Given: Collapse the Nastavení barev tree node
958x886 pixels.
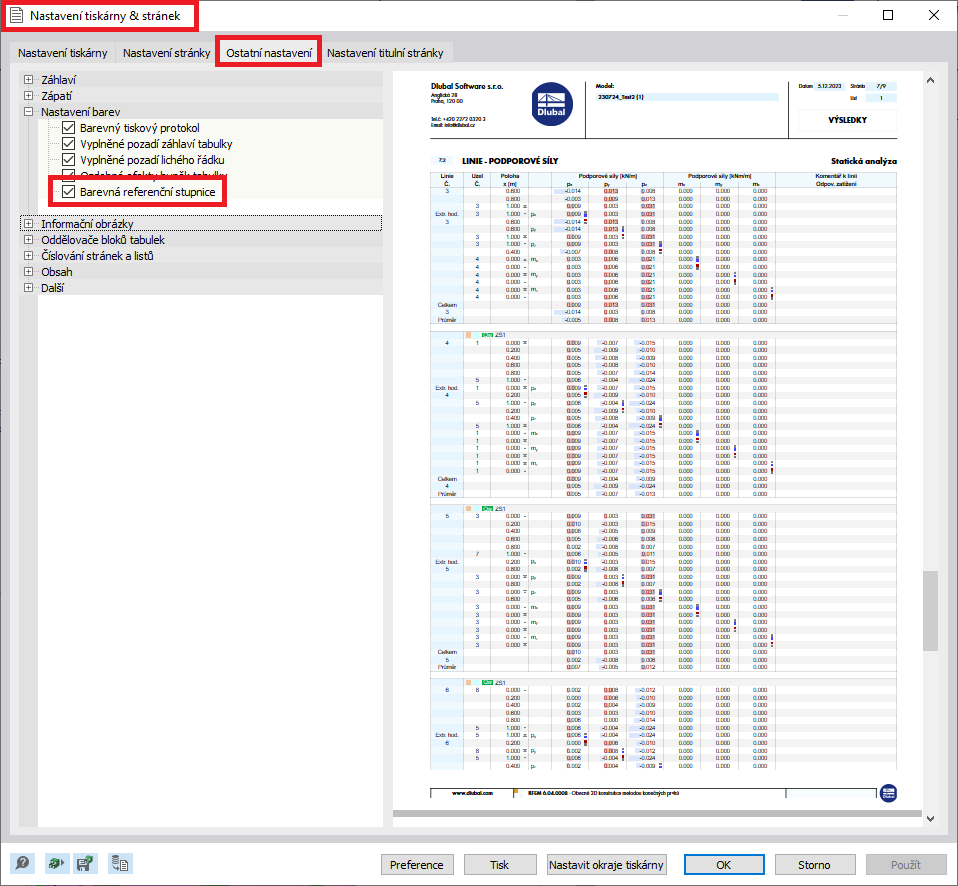Looking at the screenshot, I should (x=28, y=112).
